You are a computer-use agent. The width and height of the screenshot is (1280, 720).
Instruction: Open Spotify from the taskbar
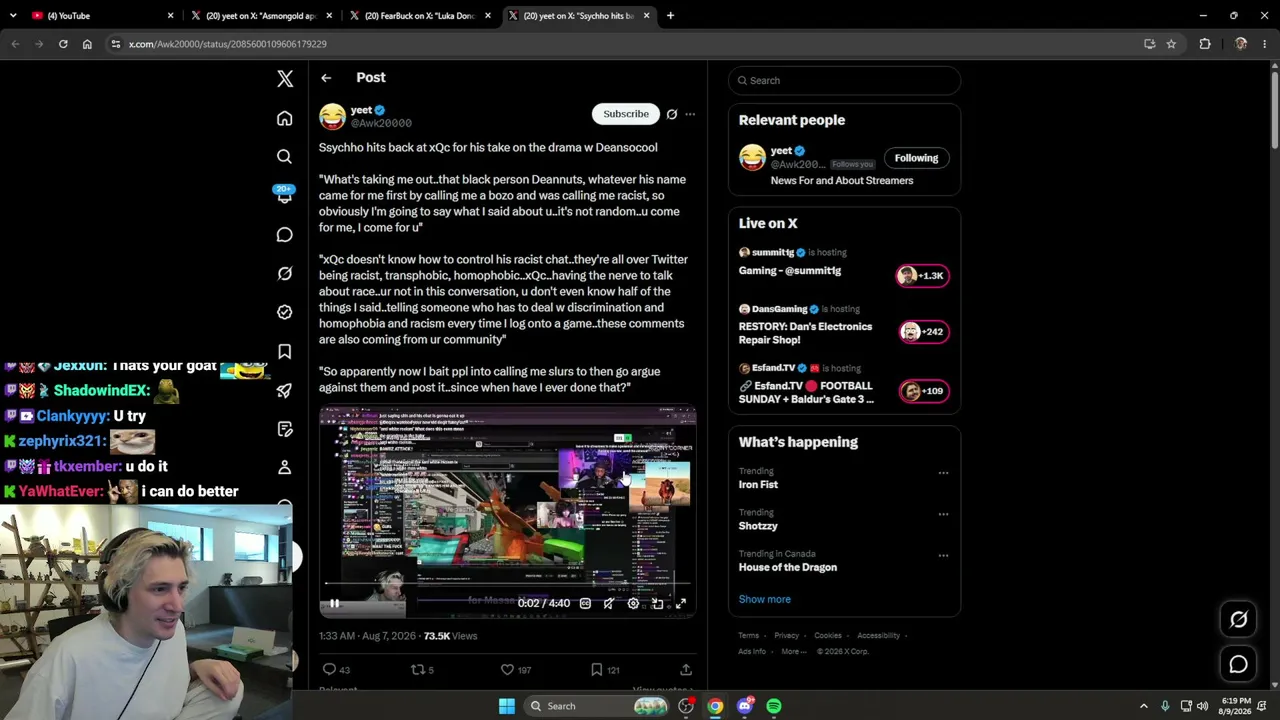click(x=774, y=706)
